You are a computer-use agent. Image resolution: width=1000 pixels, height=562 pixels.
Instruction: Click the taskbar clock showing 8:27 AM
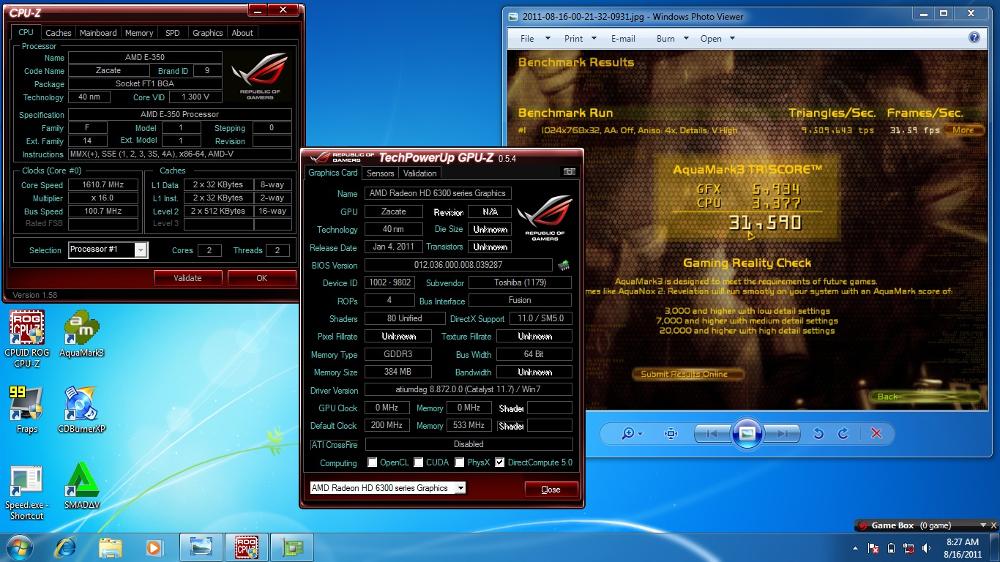(962, 548)
